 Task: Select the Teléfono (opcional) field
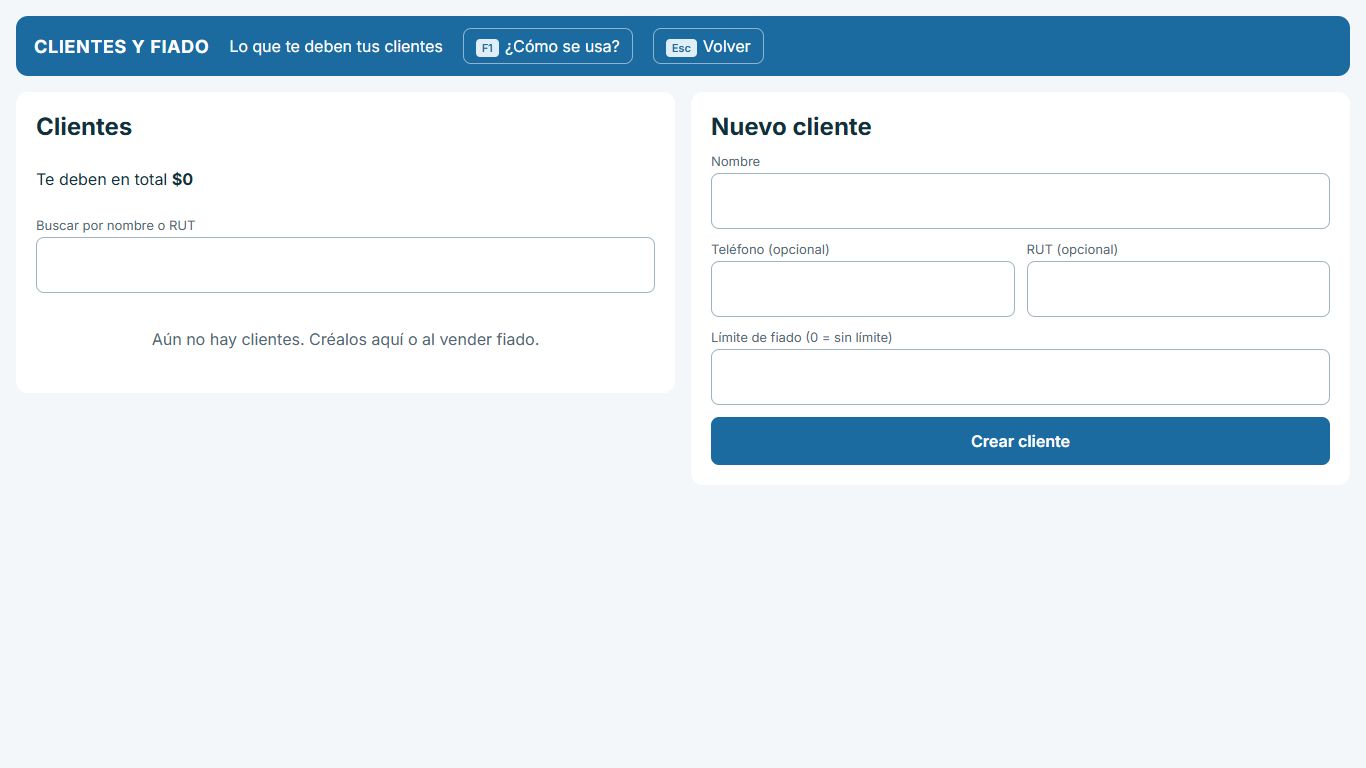click(862, 289)
